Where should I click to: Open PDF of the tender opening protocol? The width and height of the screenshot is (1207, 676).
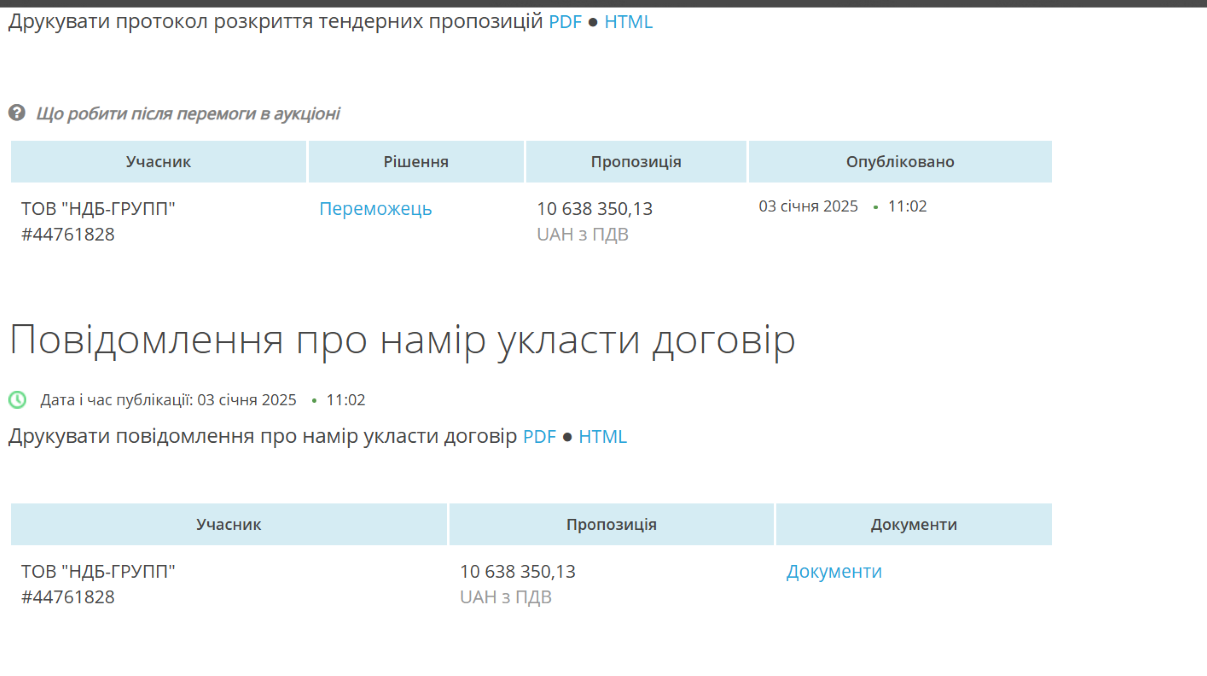(x=565, y=22)
